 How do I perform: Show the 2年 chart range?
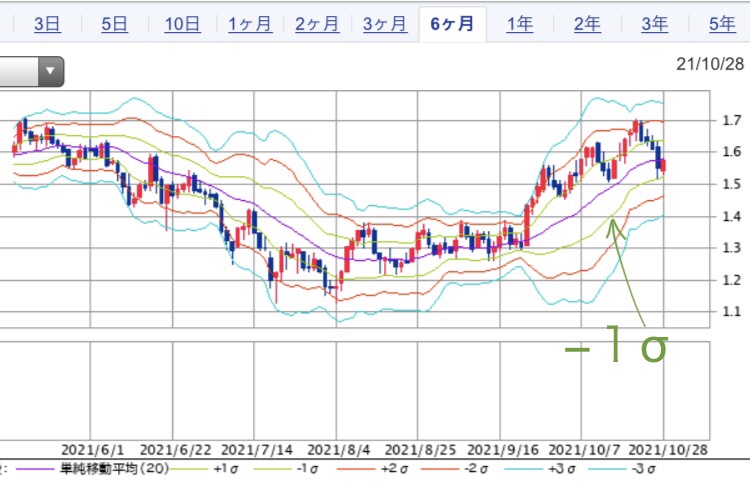pos(587,24)
